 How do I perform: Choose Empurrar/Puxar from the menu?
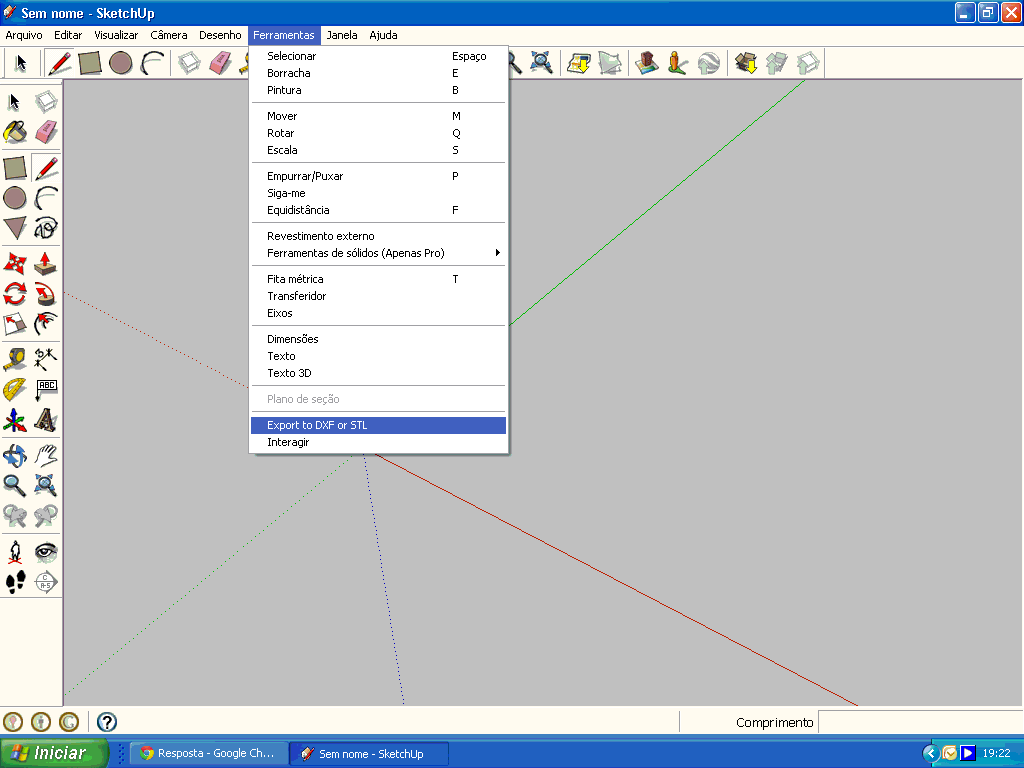pos(378,176)
